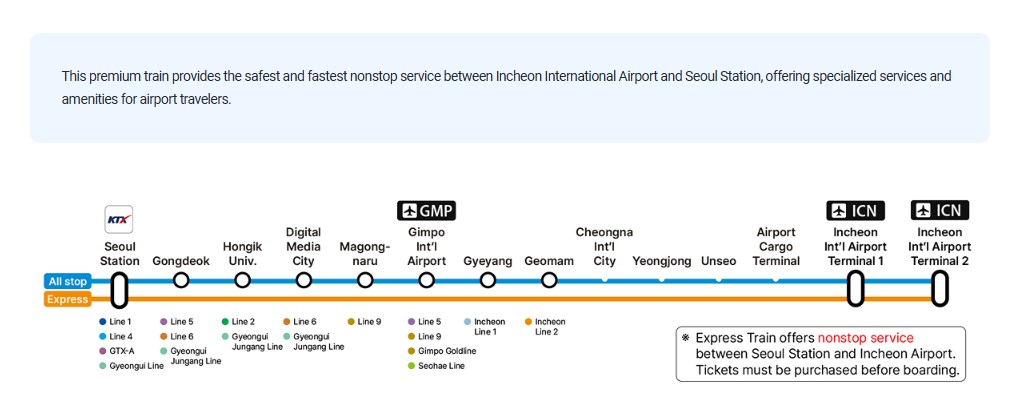The height and width of the screenshot is (412, 1016).
Task: Select the Gongdeok station circle marker
Action: [181, 280]
